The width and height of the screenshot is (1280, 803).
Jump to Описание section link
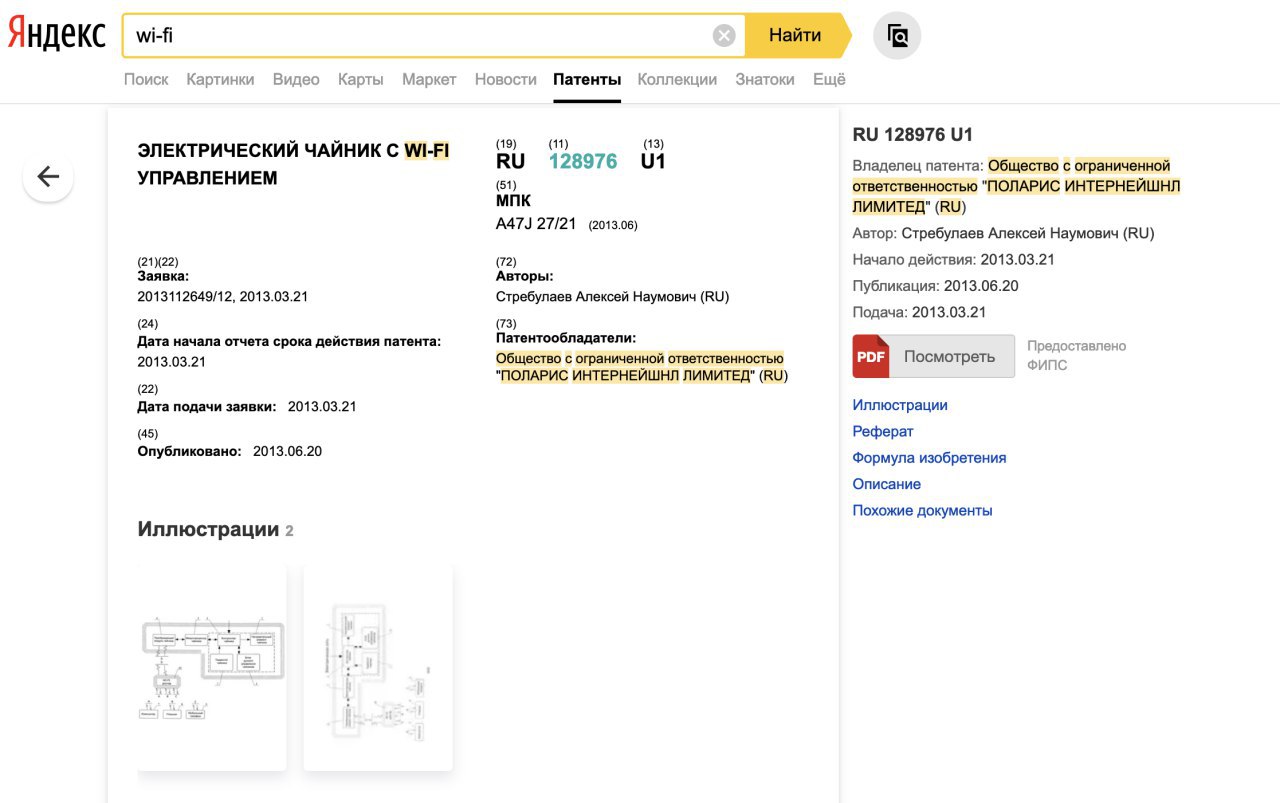coord(887,484)
